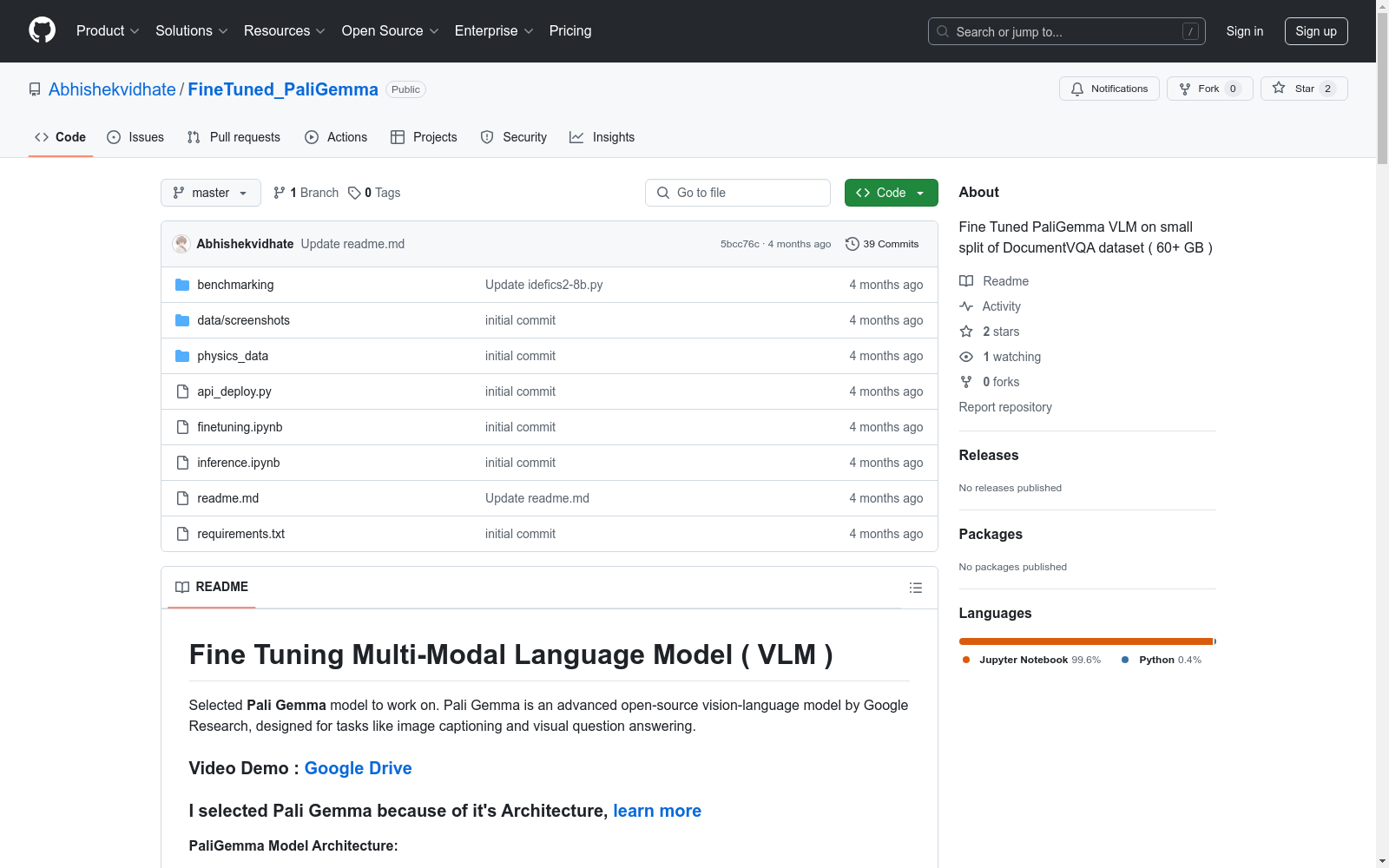Viewport: 1389px width, 868px height.
Task: Switch to the Issues tab
Action: (x=135, y=137)
